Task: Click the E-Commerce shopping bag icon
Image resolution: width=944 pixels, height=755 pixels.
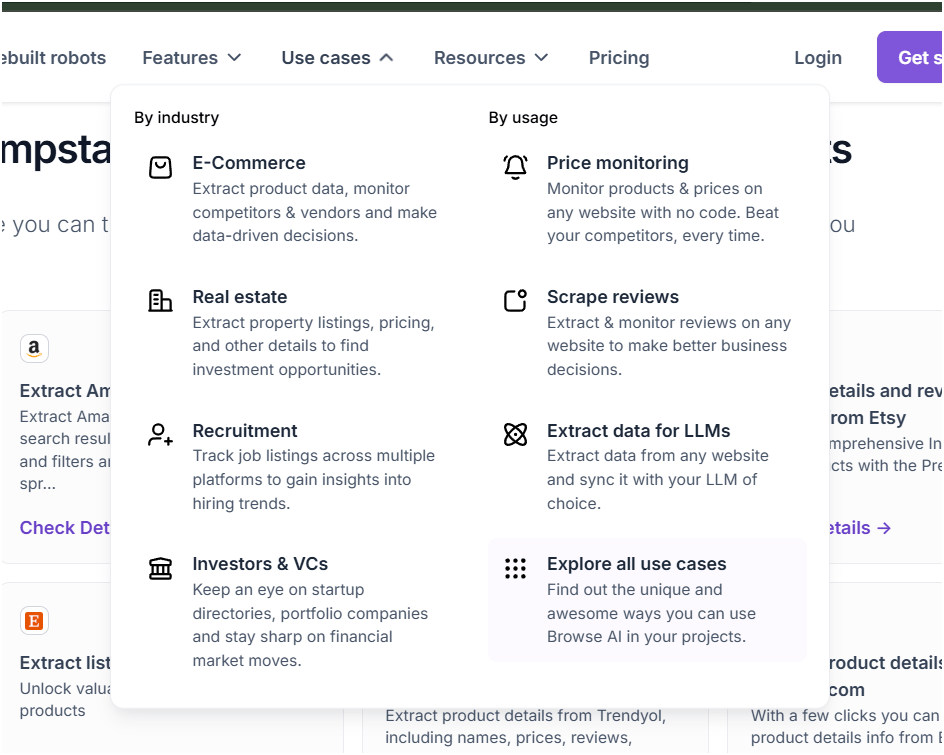Action: [160, 167]
